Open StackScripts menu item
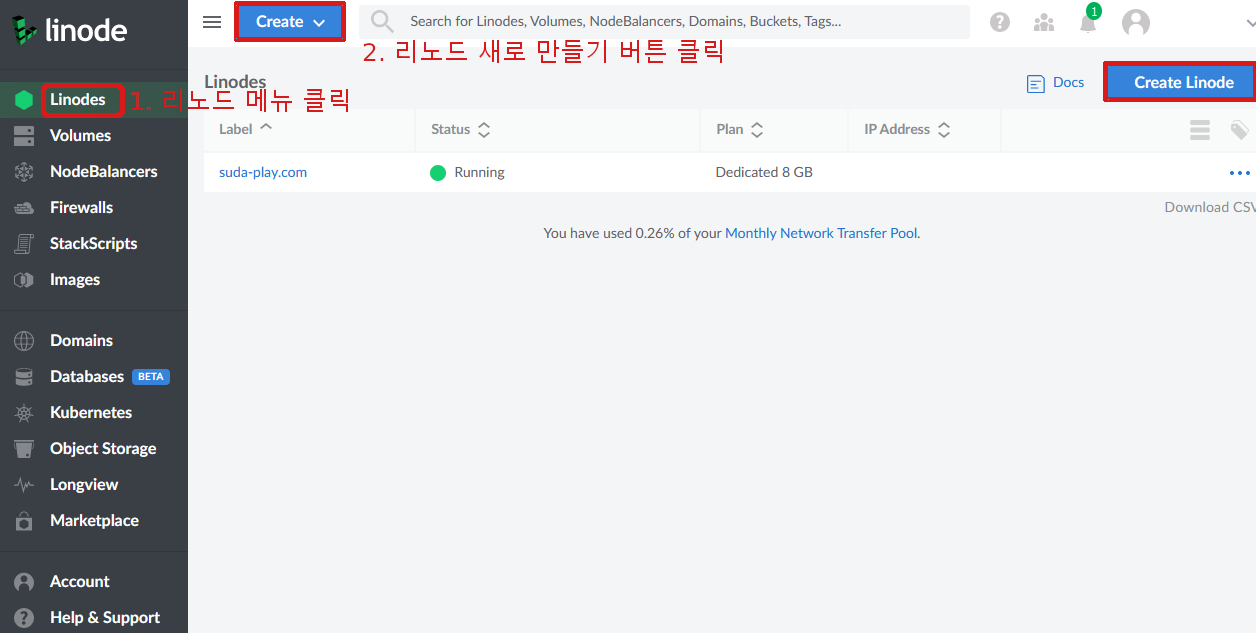This screenshot has height=633, width=1256. pos(94,244)
